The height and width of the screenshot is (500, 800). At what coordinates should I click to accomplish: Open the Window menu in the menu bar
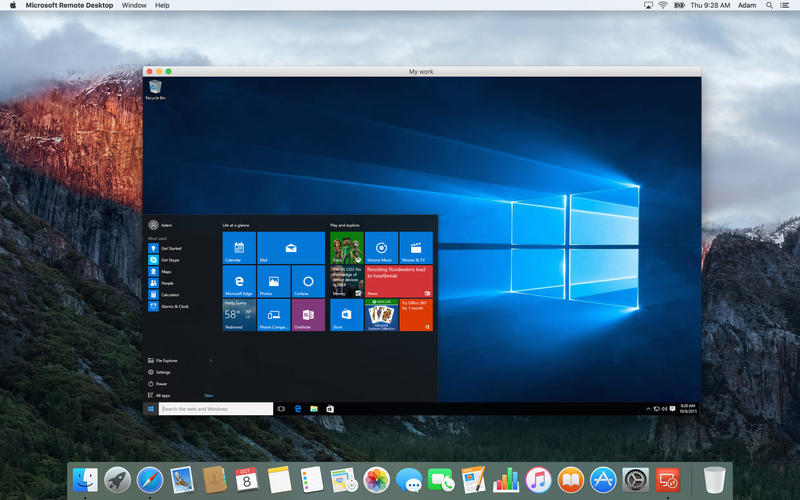tap(133, 5)
